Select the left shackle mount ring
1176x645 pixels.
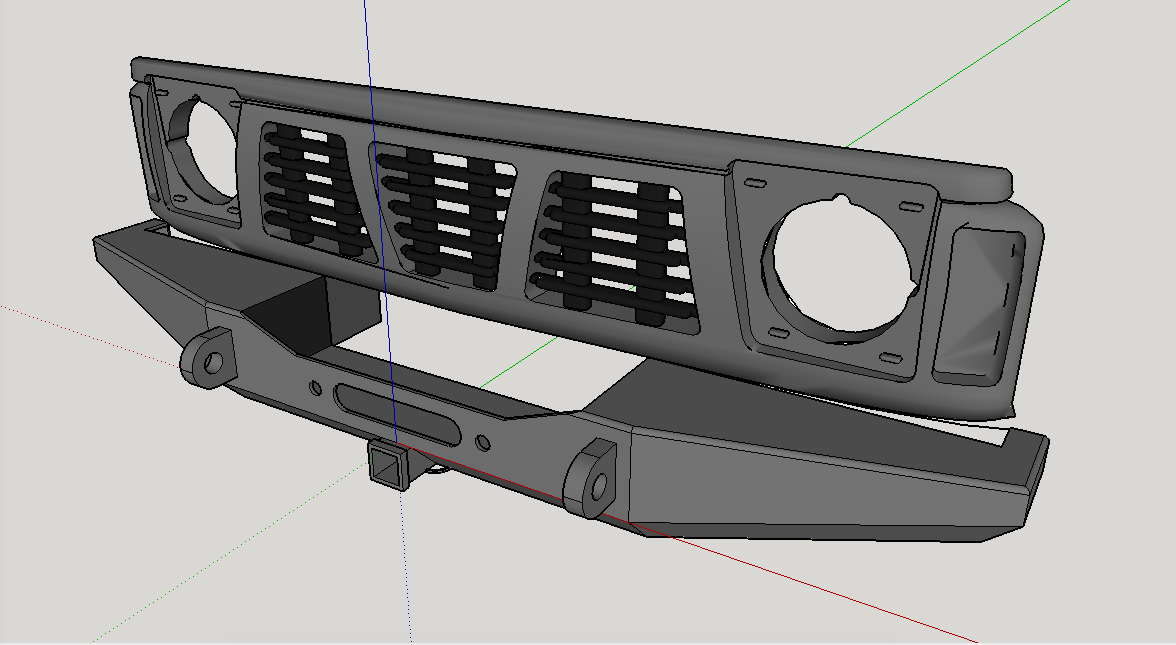point(210,358)
